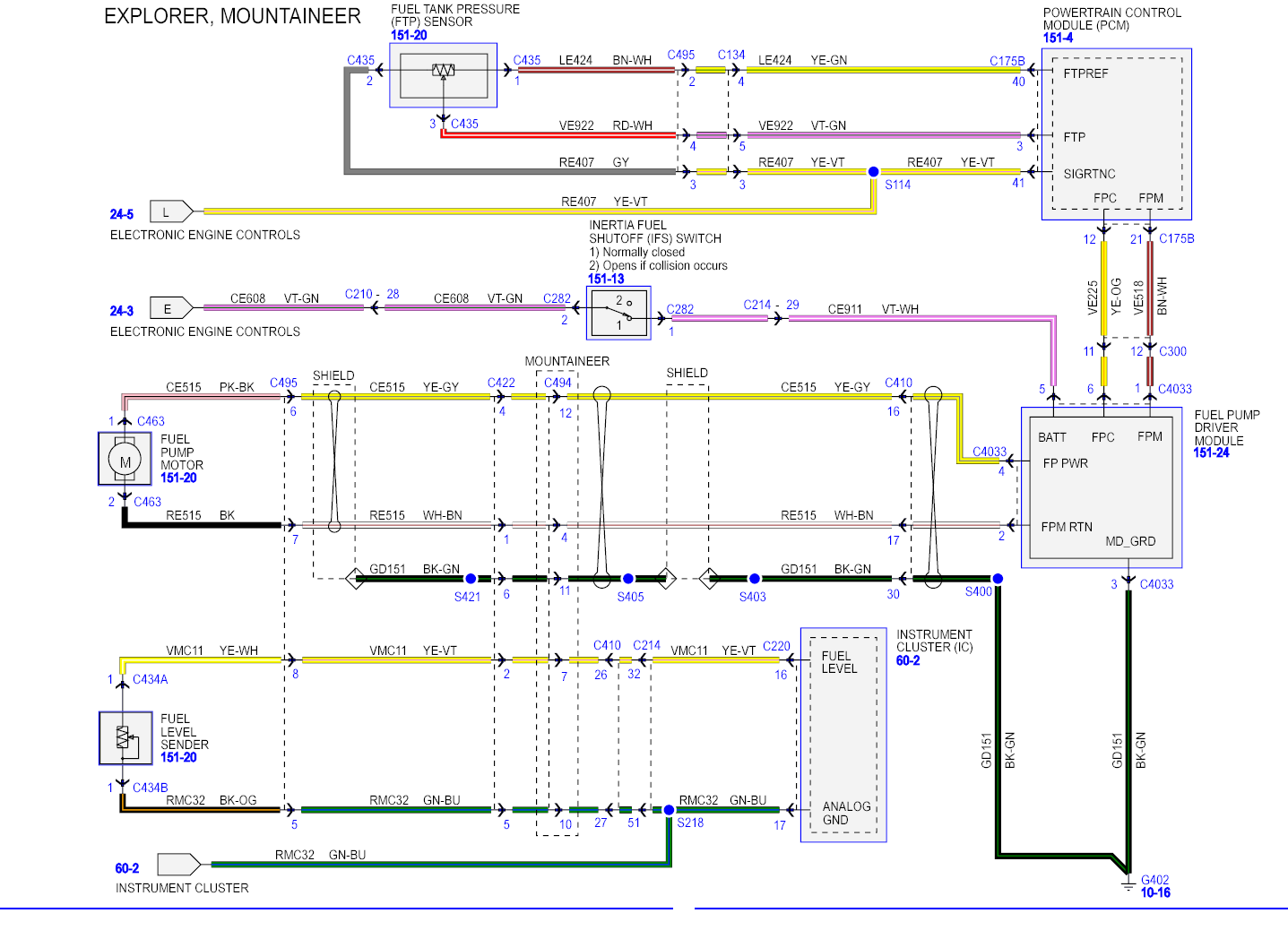The height and width of the screenshot is (939, 1288).
Task: Click the MOUNTAINEER label above C494
Action: tap(566, 361)
